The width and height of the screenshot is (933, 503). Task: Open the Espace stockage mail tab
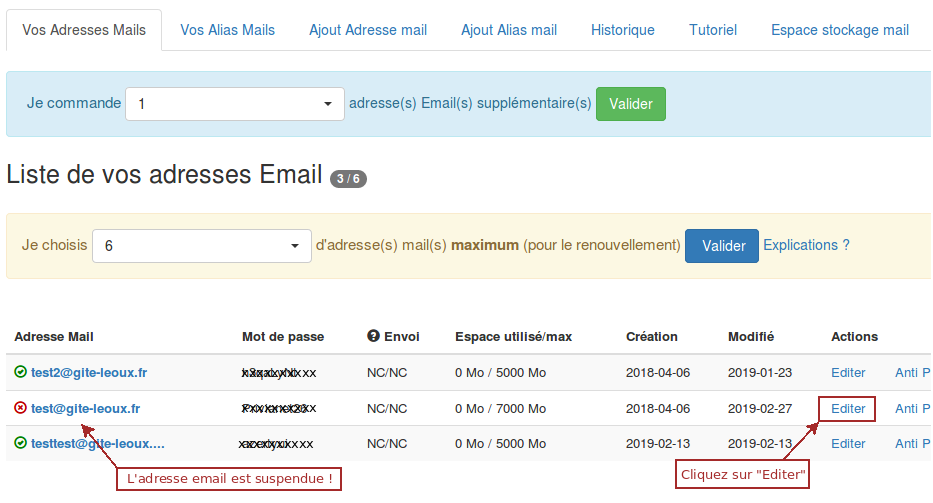pyautogui.click(x=840, y=30)
